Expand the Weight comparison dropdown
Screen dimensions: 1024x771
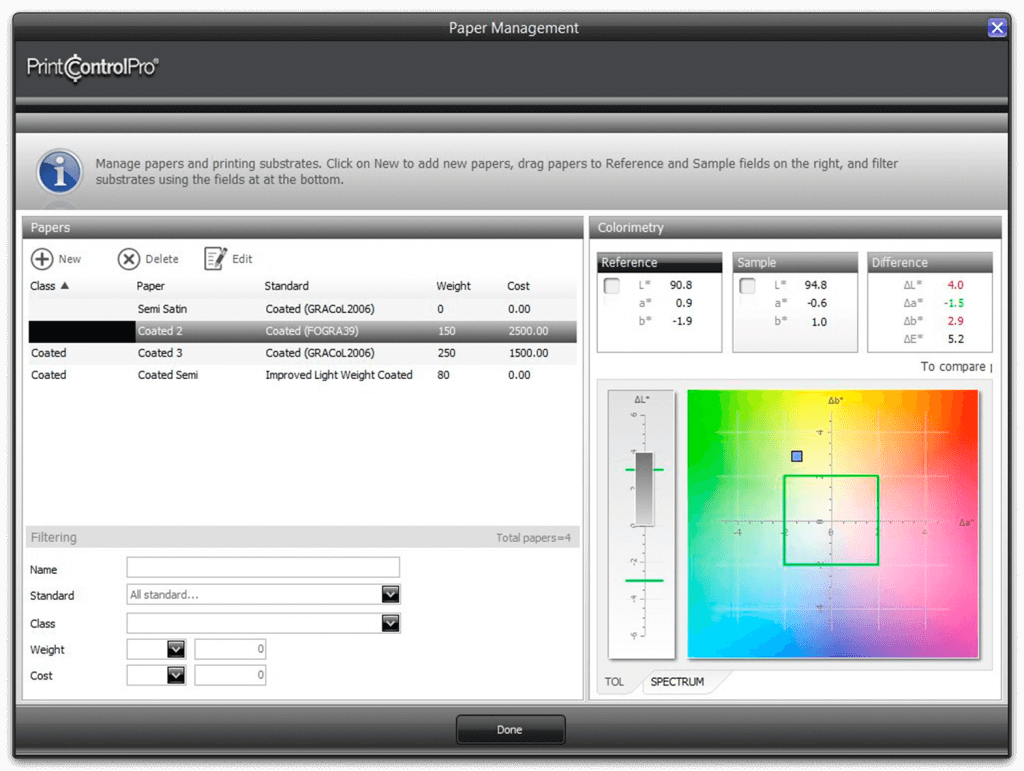(x=176, y=649)
